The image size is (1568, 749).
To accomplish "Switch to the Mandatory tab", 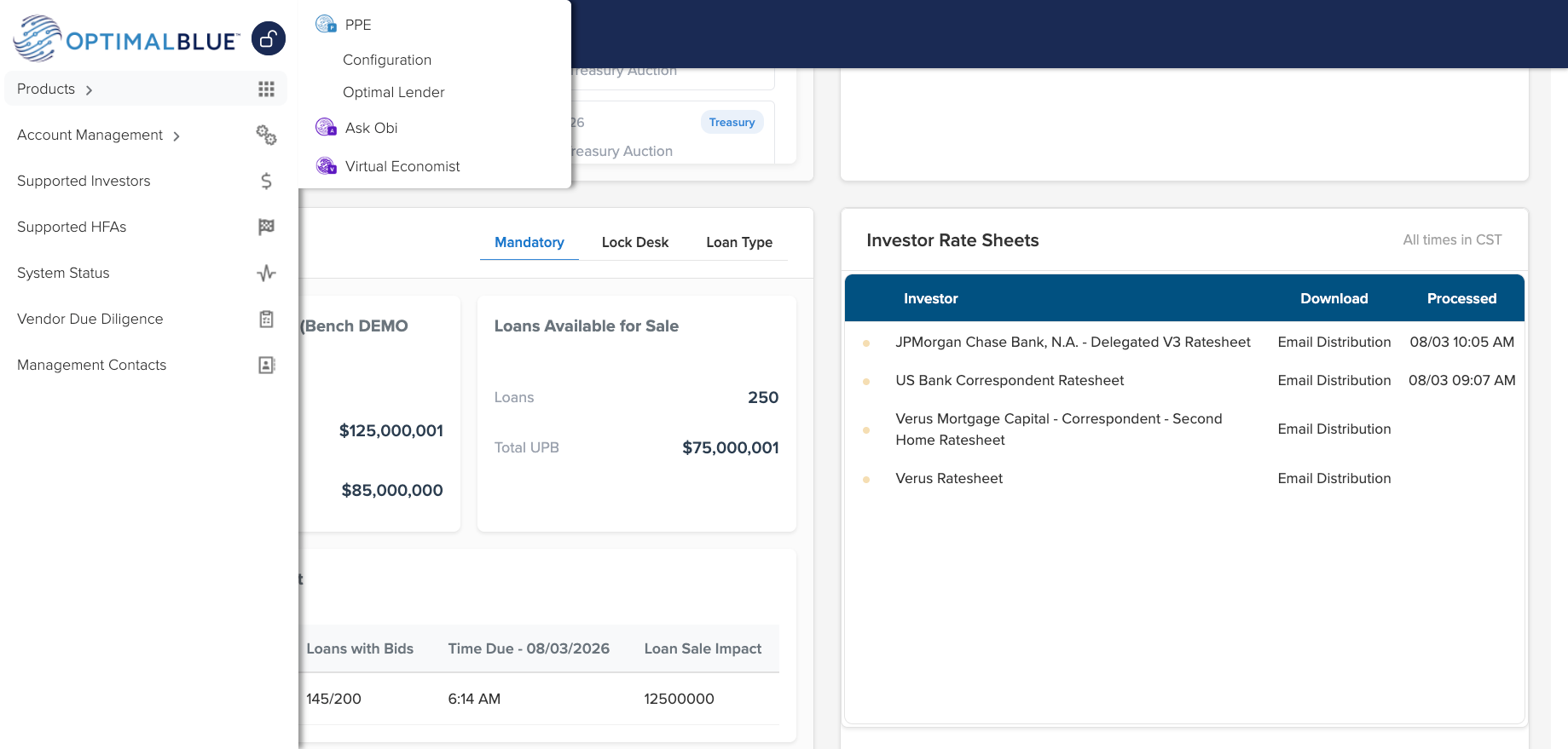I will (529, 242).
